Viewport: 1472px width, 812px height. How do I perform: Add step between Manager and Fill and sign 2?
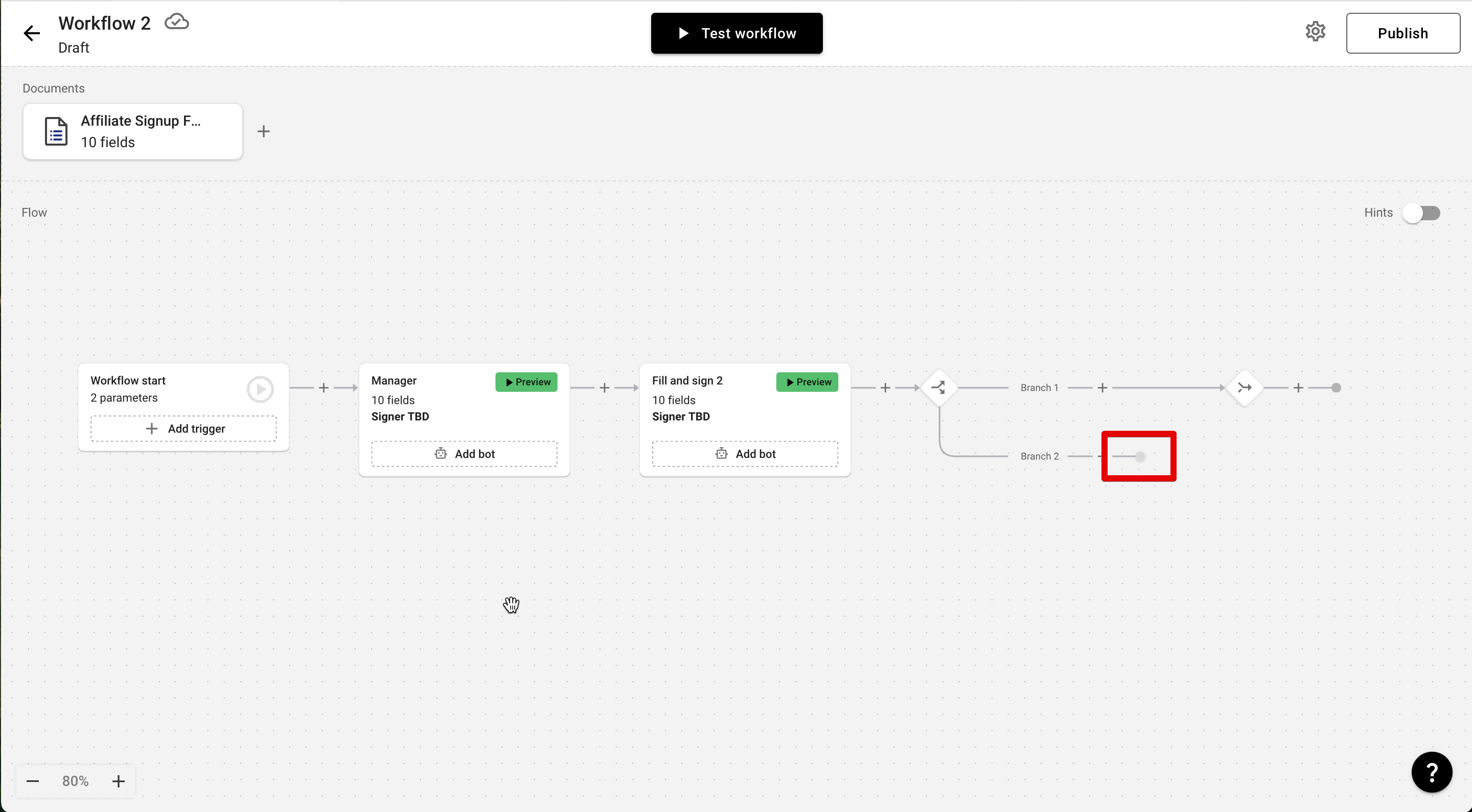(x=605, y=388)
